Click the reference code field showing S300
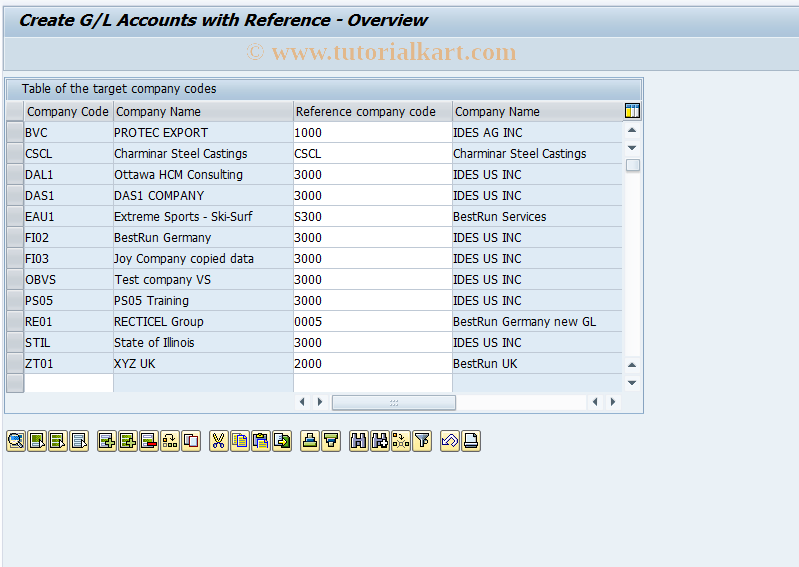Screen dimensions: 799x567 point(372,217)
